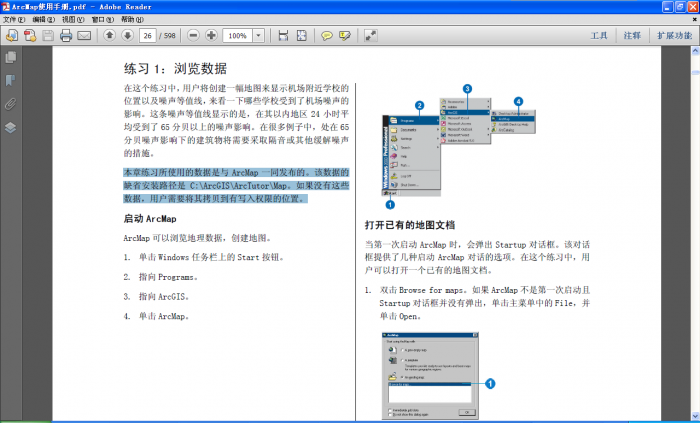Click the email envelope icon
700x423 pixels.
tap(84, 36)
